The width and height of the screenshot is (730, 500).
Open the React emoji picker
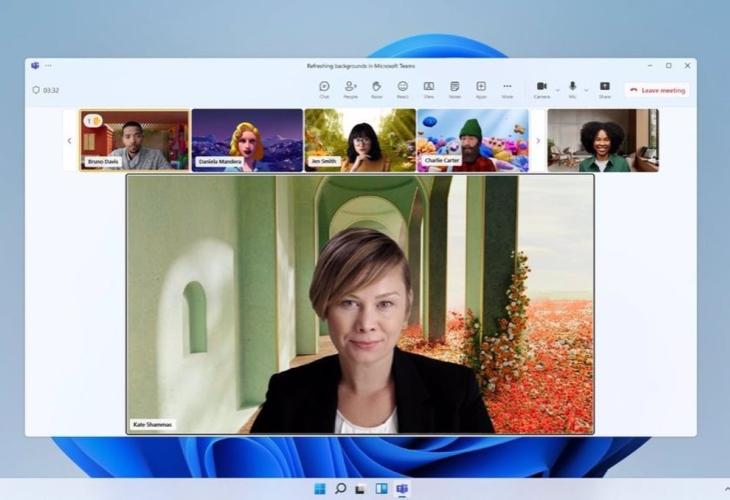[402, 89]
